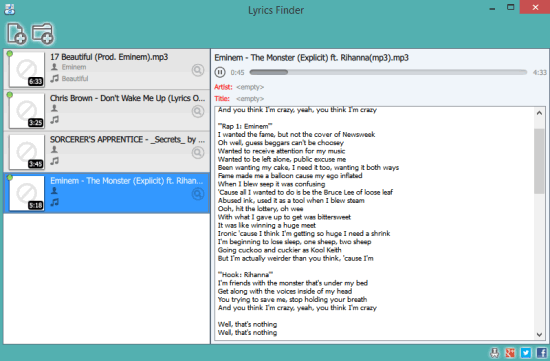Image resolution: width=550 pixels, height=361 pixels.
Task: Click the 0:45 elapsed time label
Action: pyautogui.click(x=237, y=73)
